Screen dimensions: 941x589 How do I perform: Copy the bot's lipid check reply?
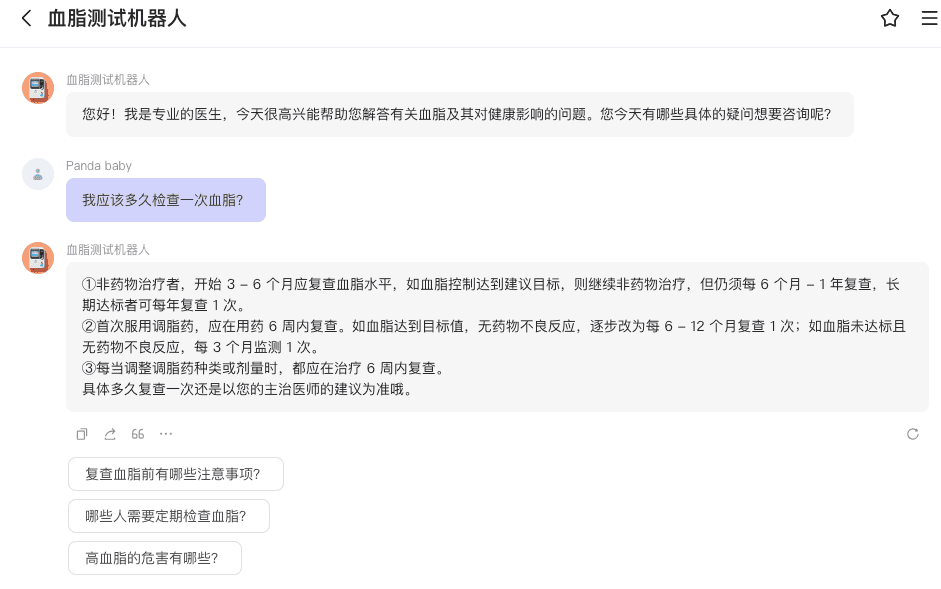[82, 434]
